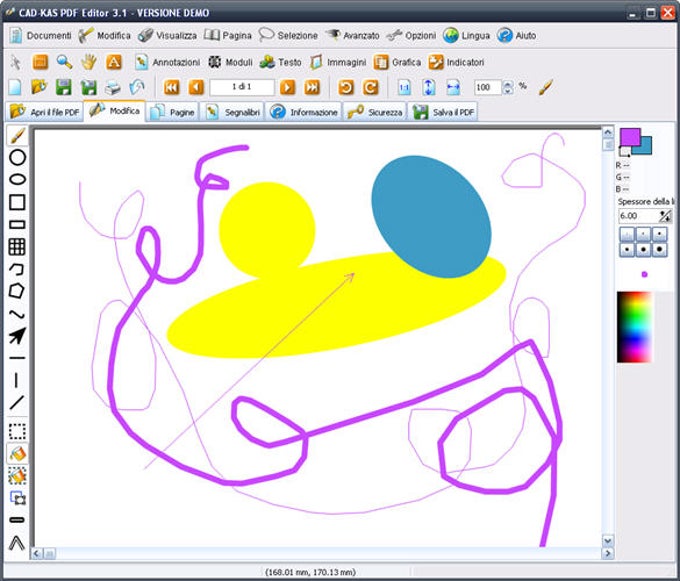Select the hand pan tool
This screenshot has height=581, width=680.
pos(89,62)
